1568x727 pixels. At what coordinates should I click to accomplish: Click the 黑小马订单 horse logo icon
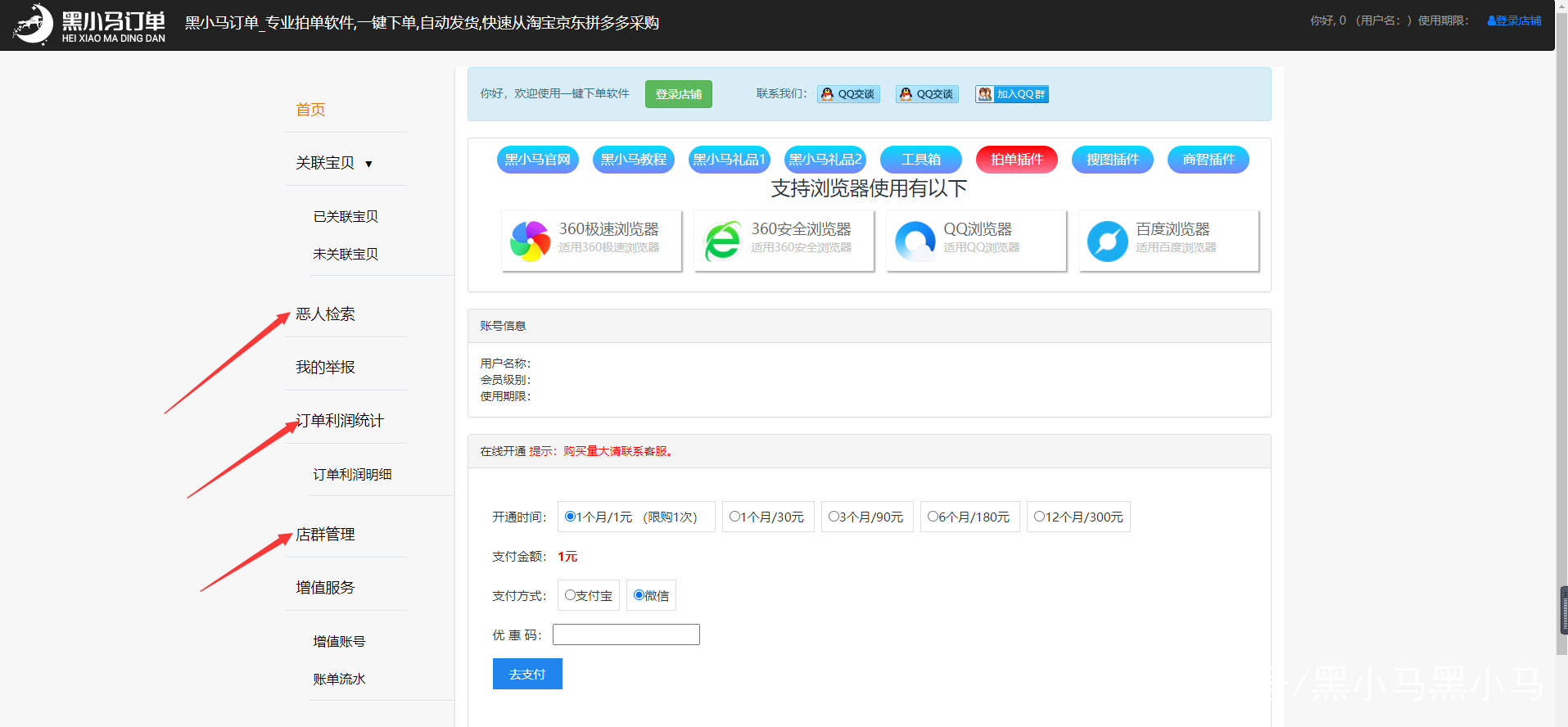point(33,24)
